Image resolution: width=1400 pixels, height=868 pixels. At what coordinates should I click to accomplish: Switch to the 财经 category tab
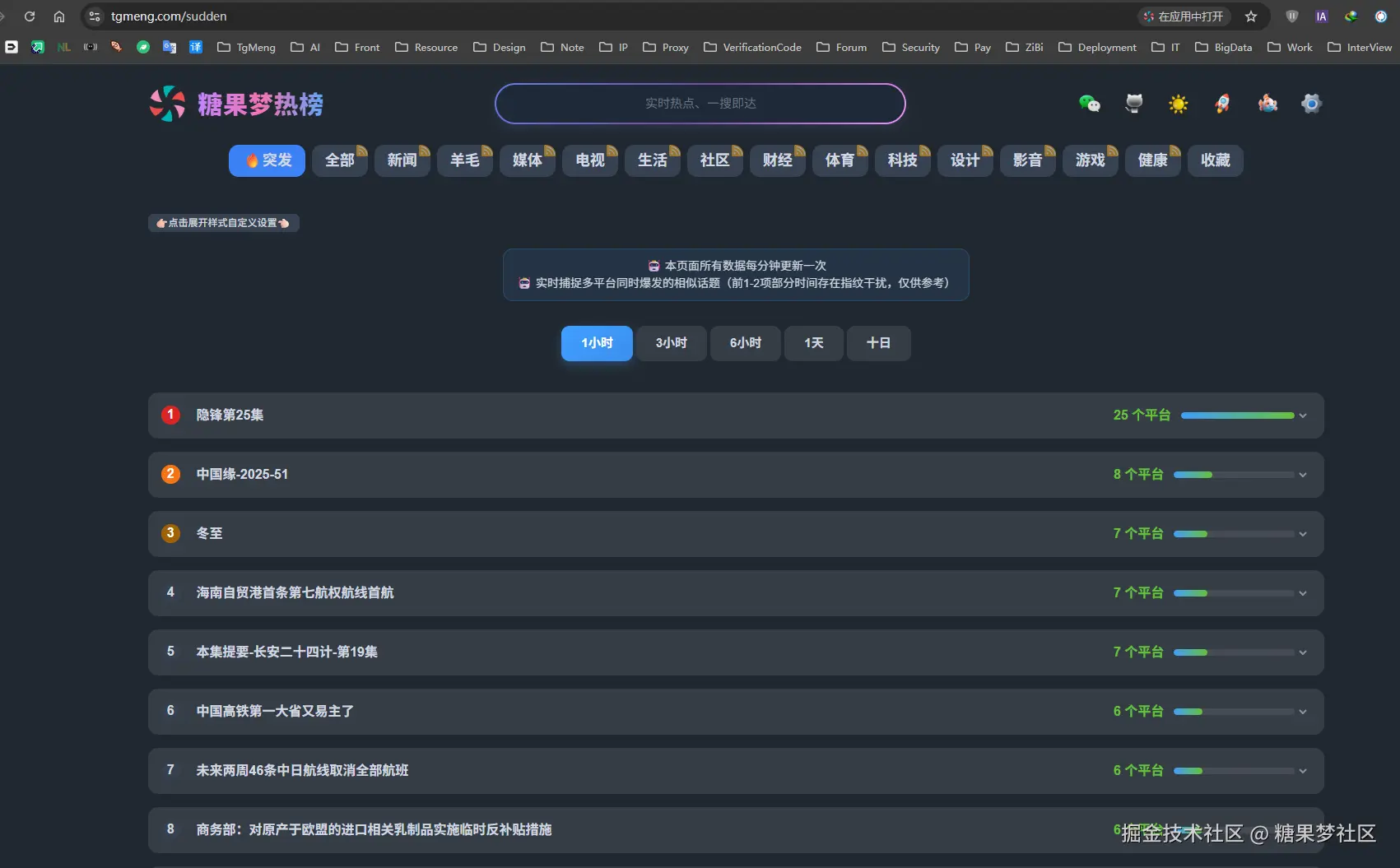(x=777, y=160)
